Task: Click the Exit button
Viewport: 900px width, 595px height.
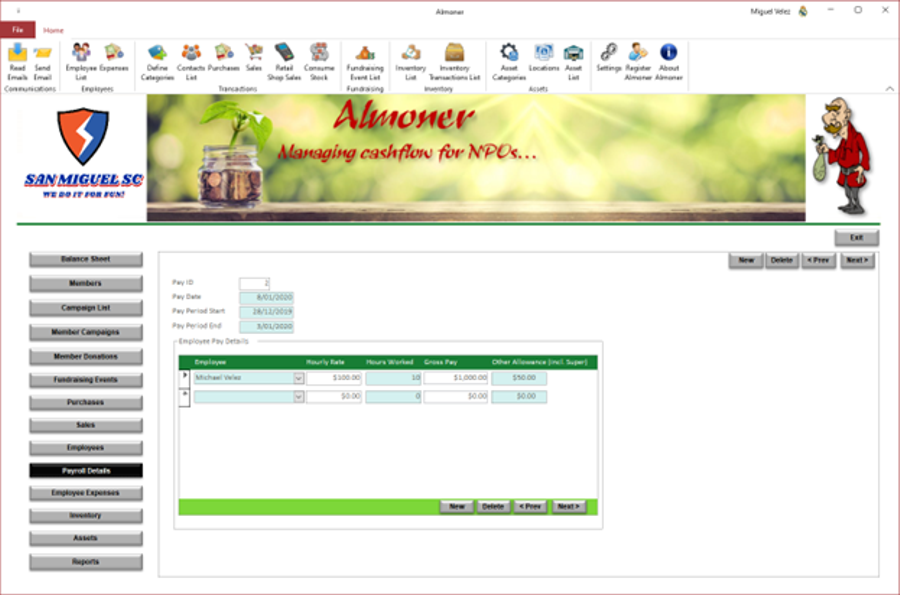Action: pyautogui.click(x=856, y=238)
